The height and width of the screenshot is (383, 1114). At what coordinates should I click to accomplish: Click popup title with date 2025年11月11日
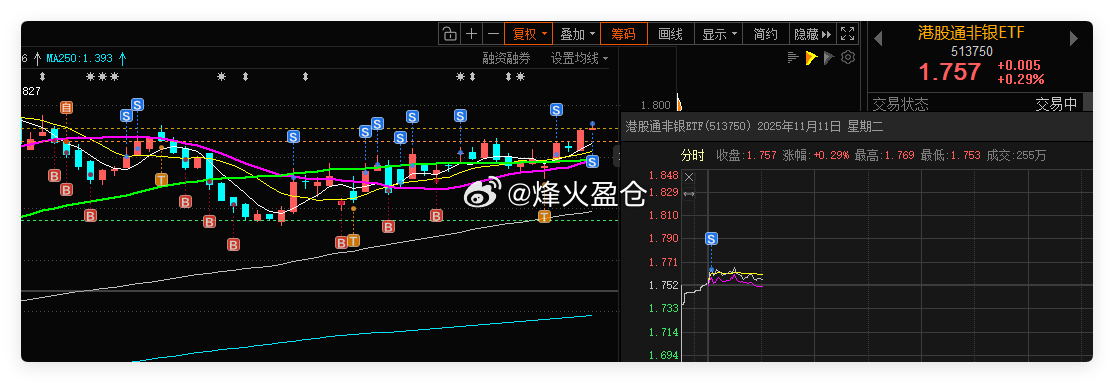[x=754, y=126]
